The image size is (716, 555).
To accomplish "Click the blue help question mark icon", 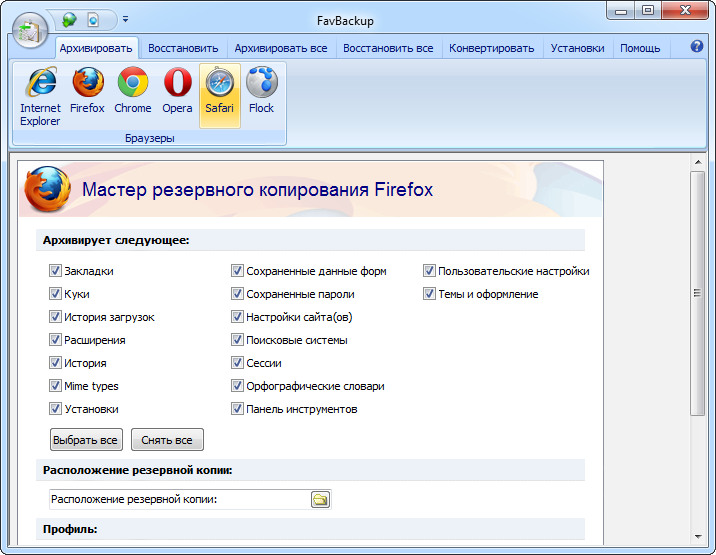I will pos(697,46).
